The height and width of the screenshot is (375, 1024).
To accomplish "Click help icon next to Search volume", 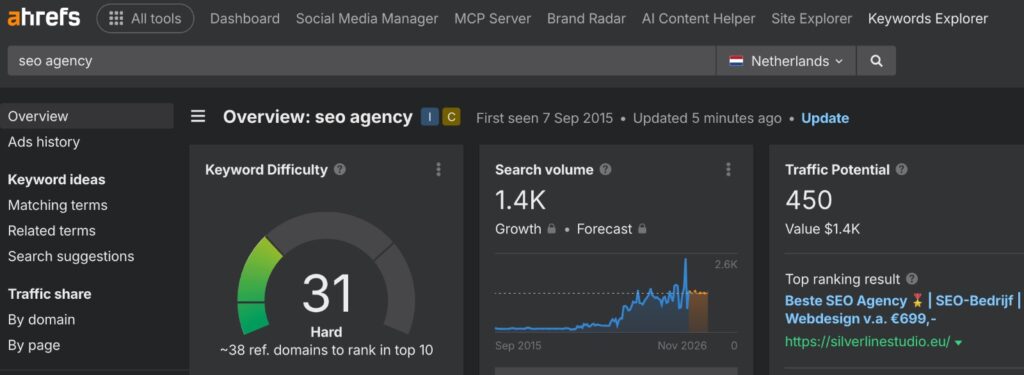I will click(605, 169).
